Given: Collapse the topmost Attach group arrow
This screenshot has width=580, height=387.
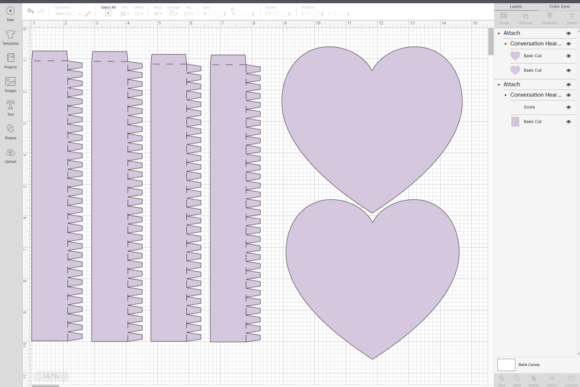Looking at the screenshot, I should (499, 33).
